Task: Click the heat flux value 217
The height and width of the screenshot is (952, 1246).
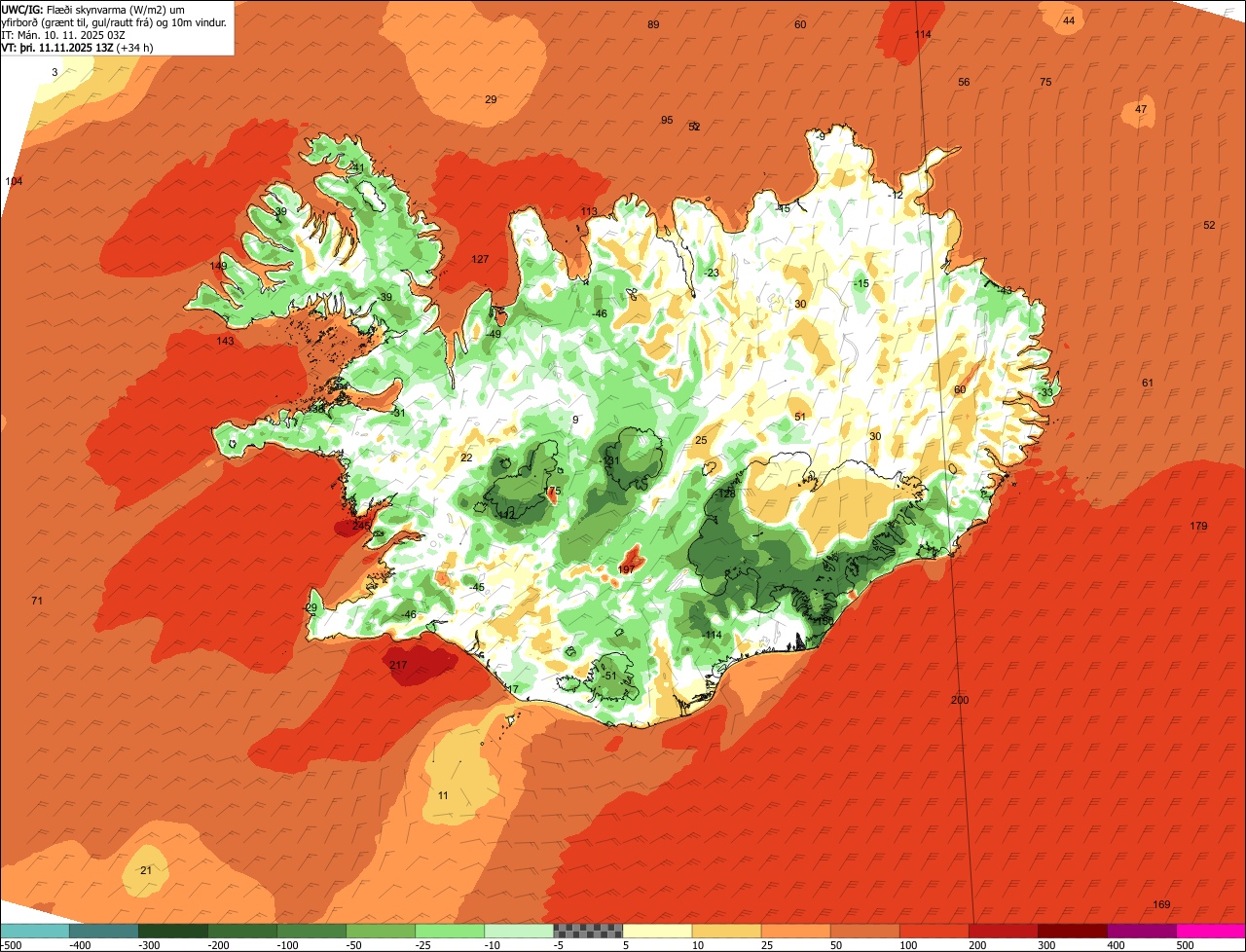Action: click(x=398, y=665)
